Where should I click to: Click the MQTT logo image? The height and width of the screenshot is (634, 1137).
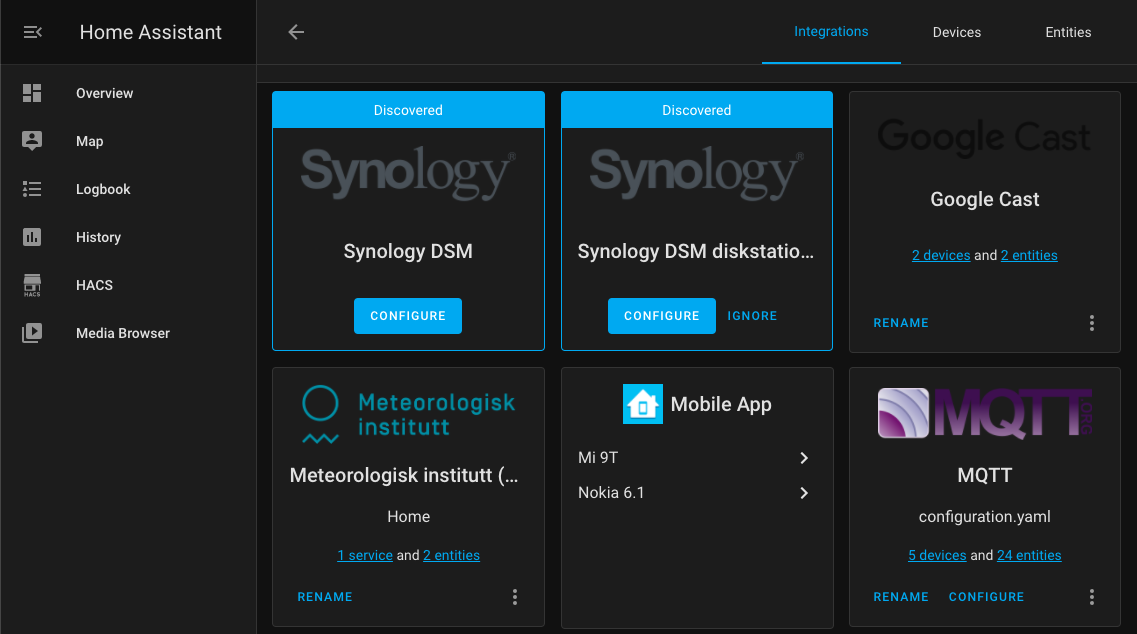coord(985,413)
